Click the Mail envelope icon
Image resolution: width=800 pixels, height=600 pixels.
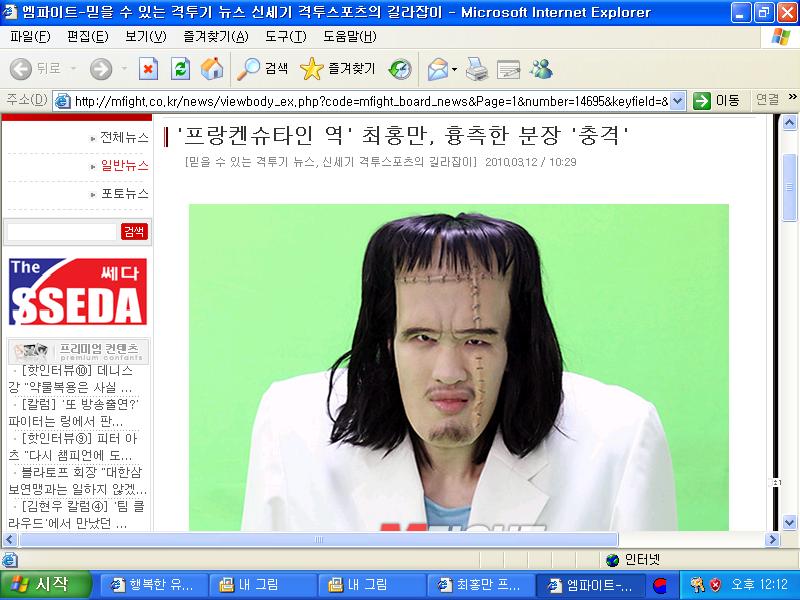pos(438,69)
